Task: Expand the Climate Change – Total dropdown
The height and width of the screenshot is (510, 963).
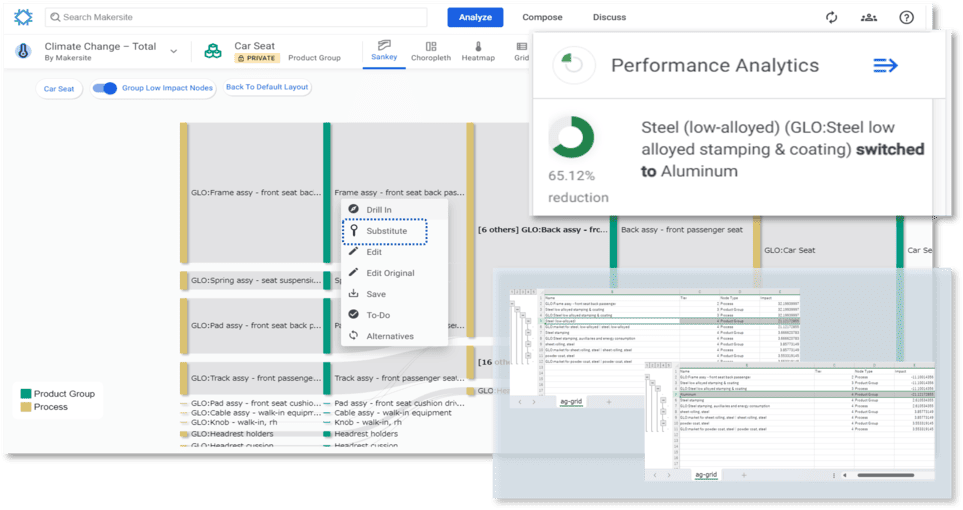Action: coord(173,51)
